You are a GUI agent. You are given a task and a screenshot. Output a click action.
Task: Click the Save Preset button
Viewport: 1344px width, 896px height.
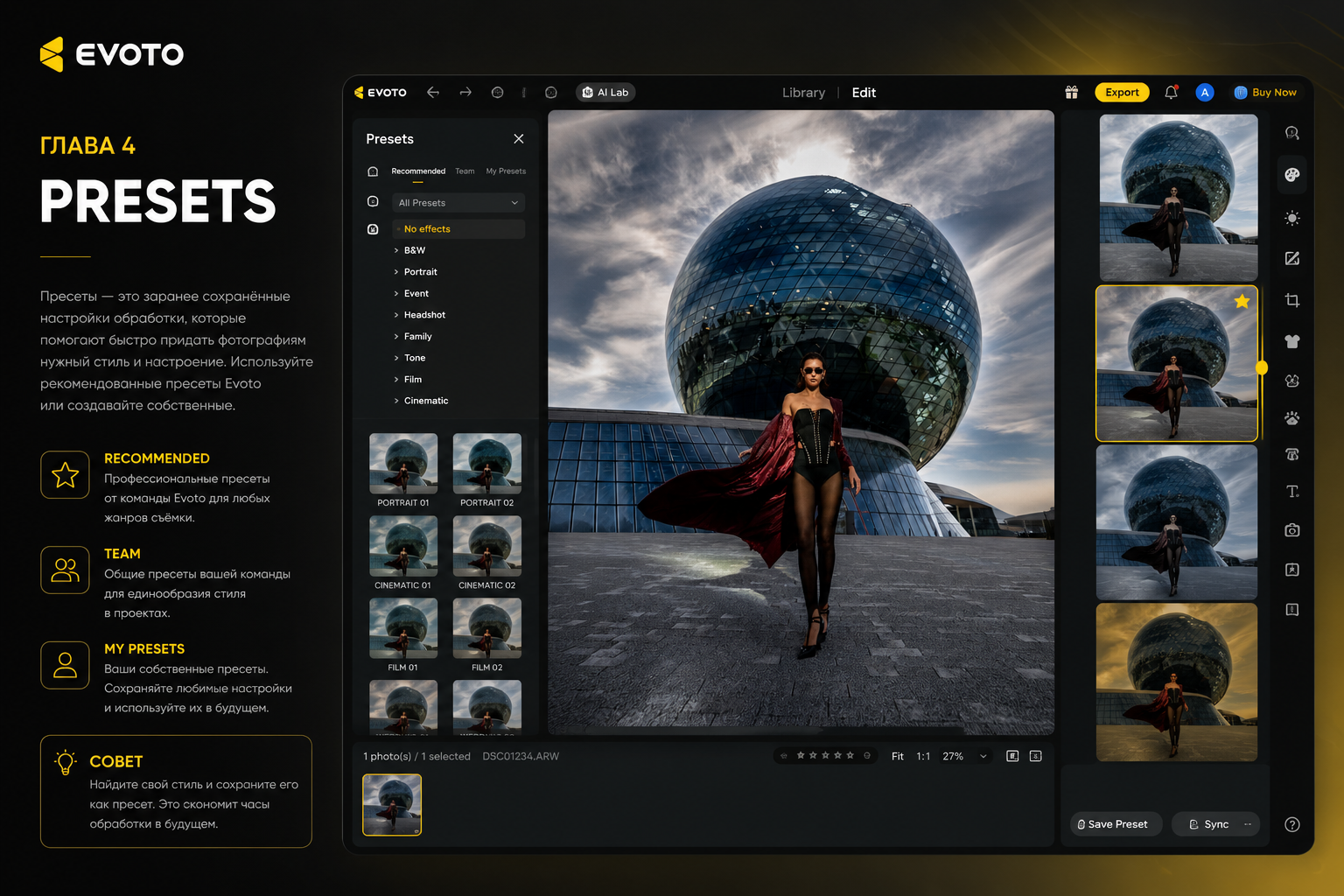(1116, 824)
